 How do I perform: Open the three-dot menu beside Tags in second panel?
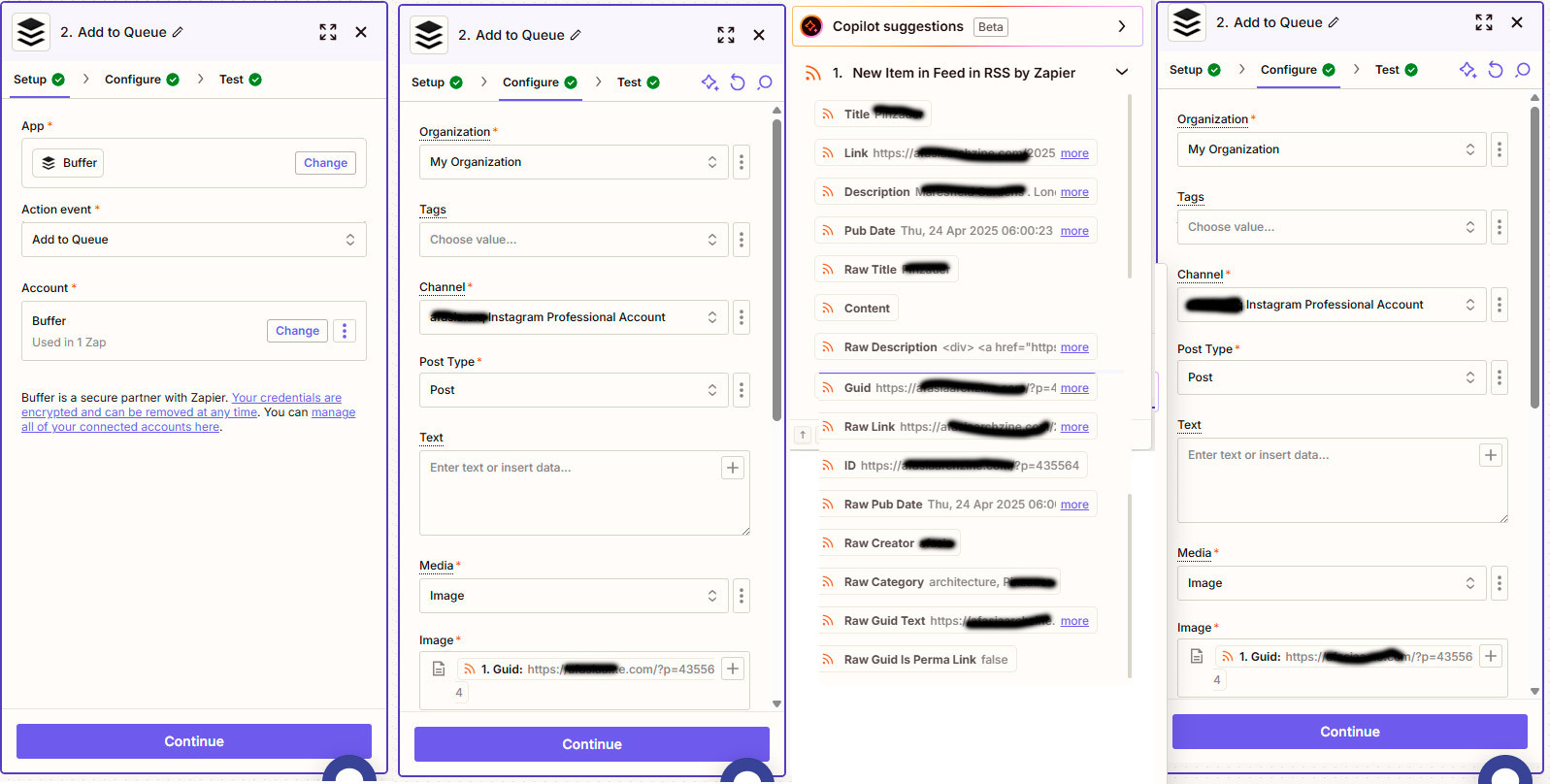(742, 240)
